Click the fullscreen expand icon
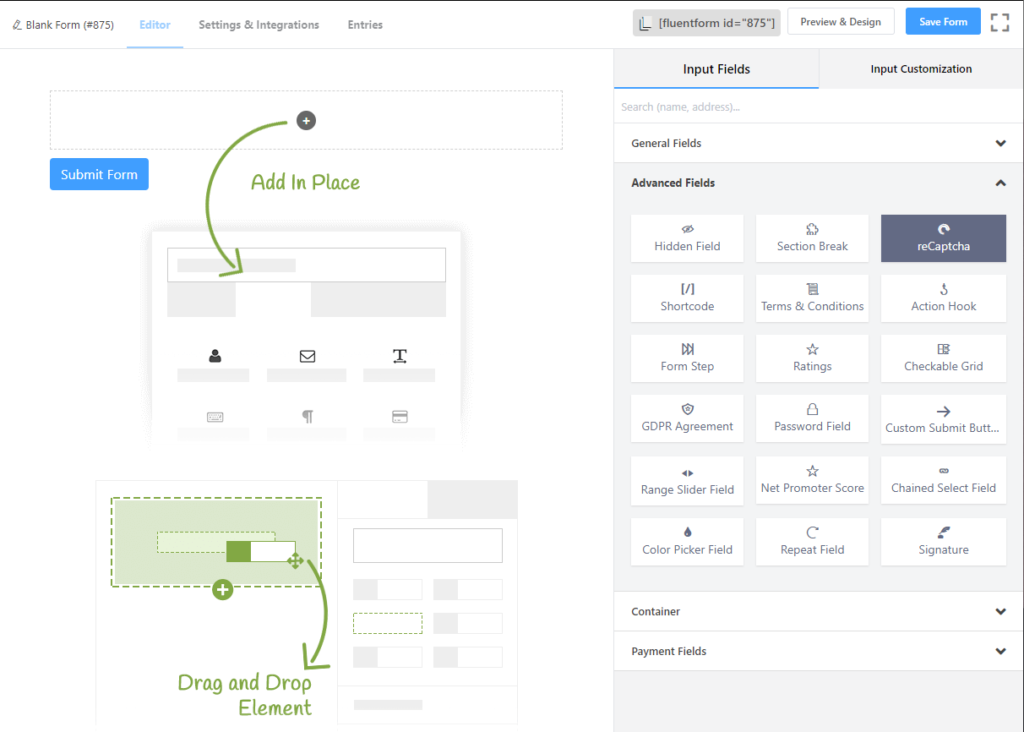The width and height of the screenshot is (1024, 732). point(999,22)
